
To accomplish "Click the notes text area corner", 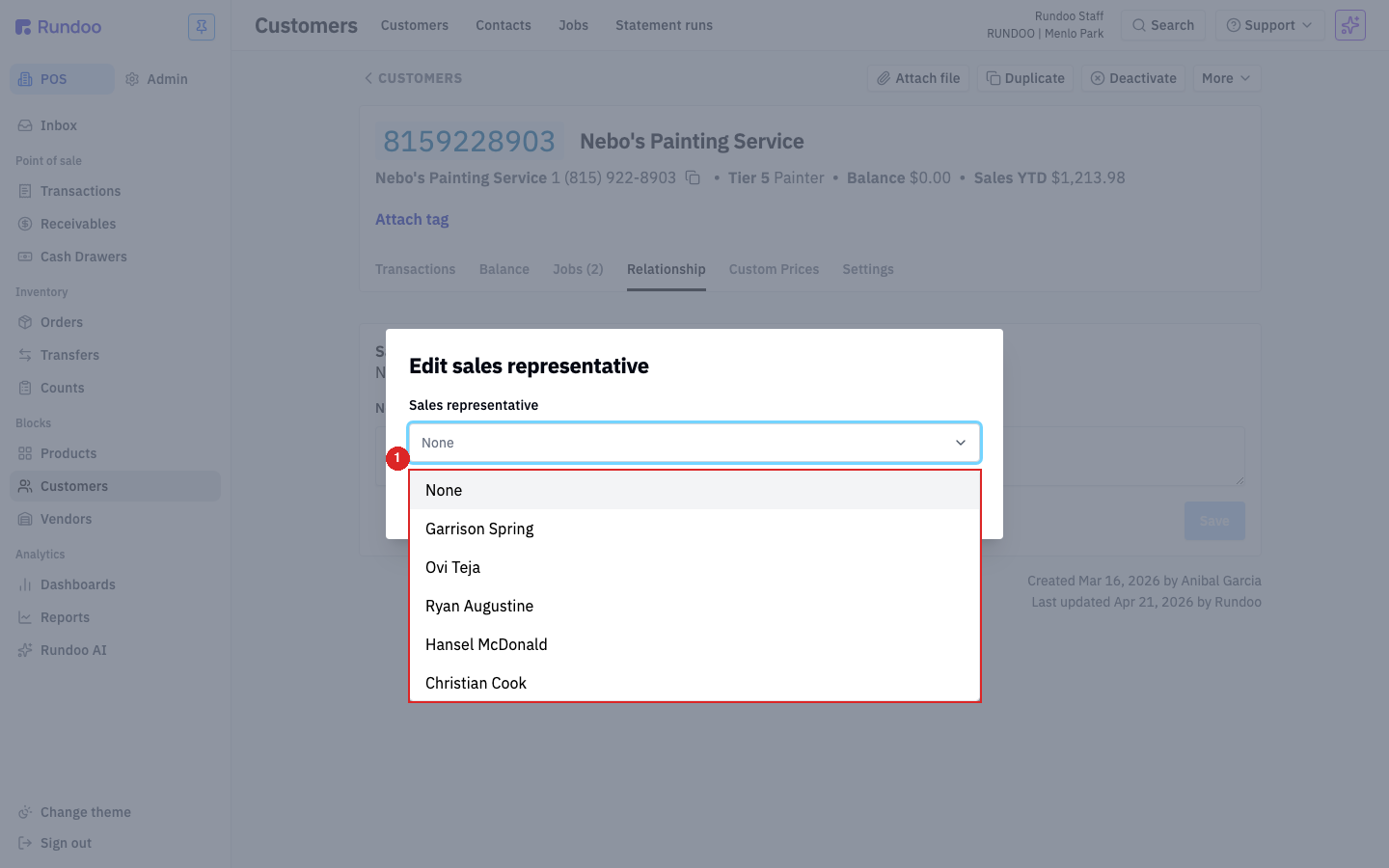I will 1239,479.
